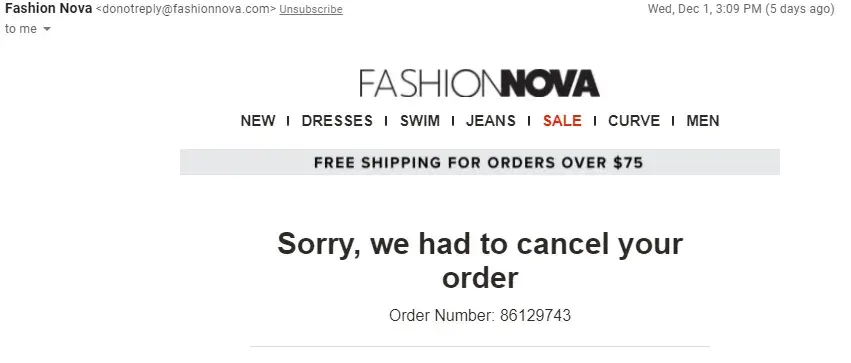Select order number digits 86129743
Image resolution: width=851 pixels, height=363 pixels.
point(535,315)
